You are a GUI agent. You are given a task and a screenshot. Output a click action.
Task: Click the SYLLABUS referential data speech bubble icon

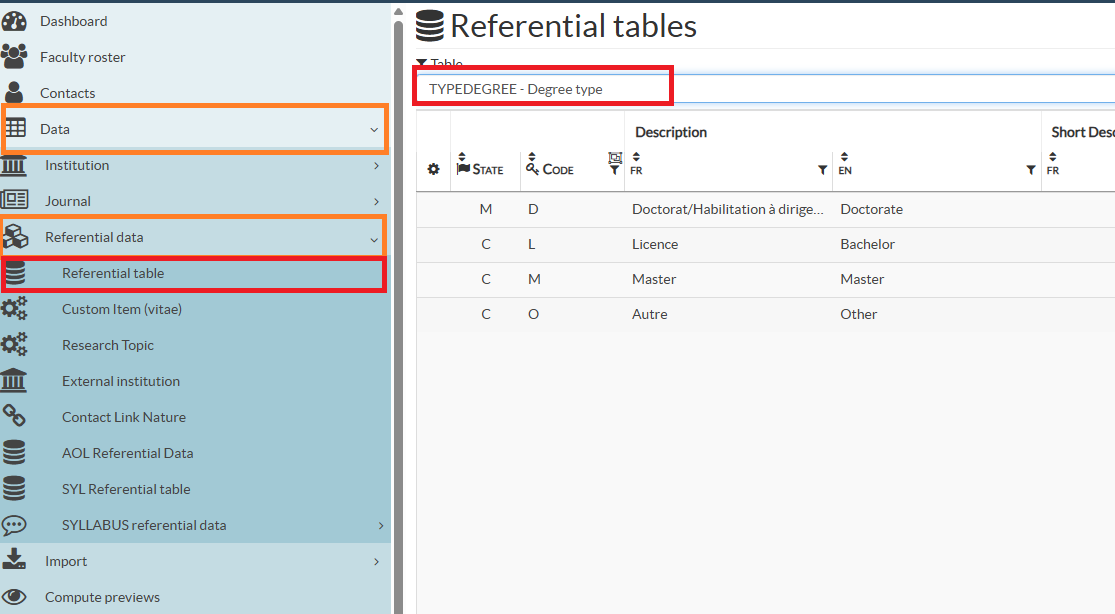(x=14, y=525)
